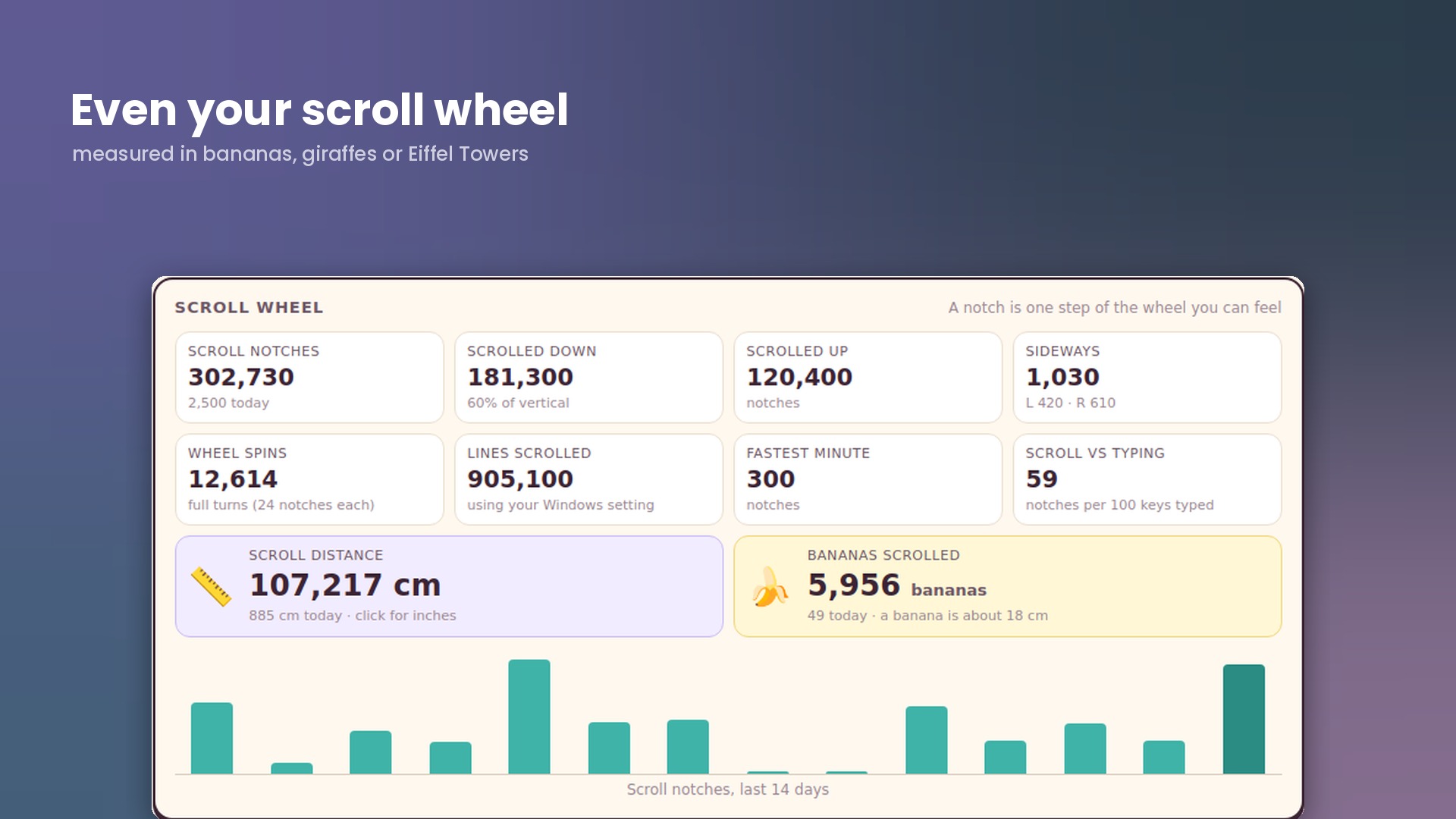Click the "107,217 cm" value
Image resolution: width=1456 pixels, height=819 pixels.
(345, 585)
